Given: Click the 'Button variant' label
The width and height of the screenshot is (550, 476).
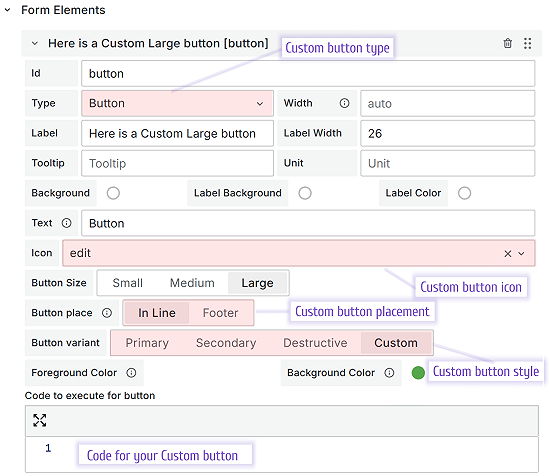Looking at the screenshot, I should coord(66,343).
